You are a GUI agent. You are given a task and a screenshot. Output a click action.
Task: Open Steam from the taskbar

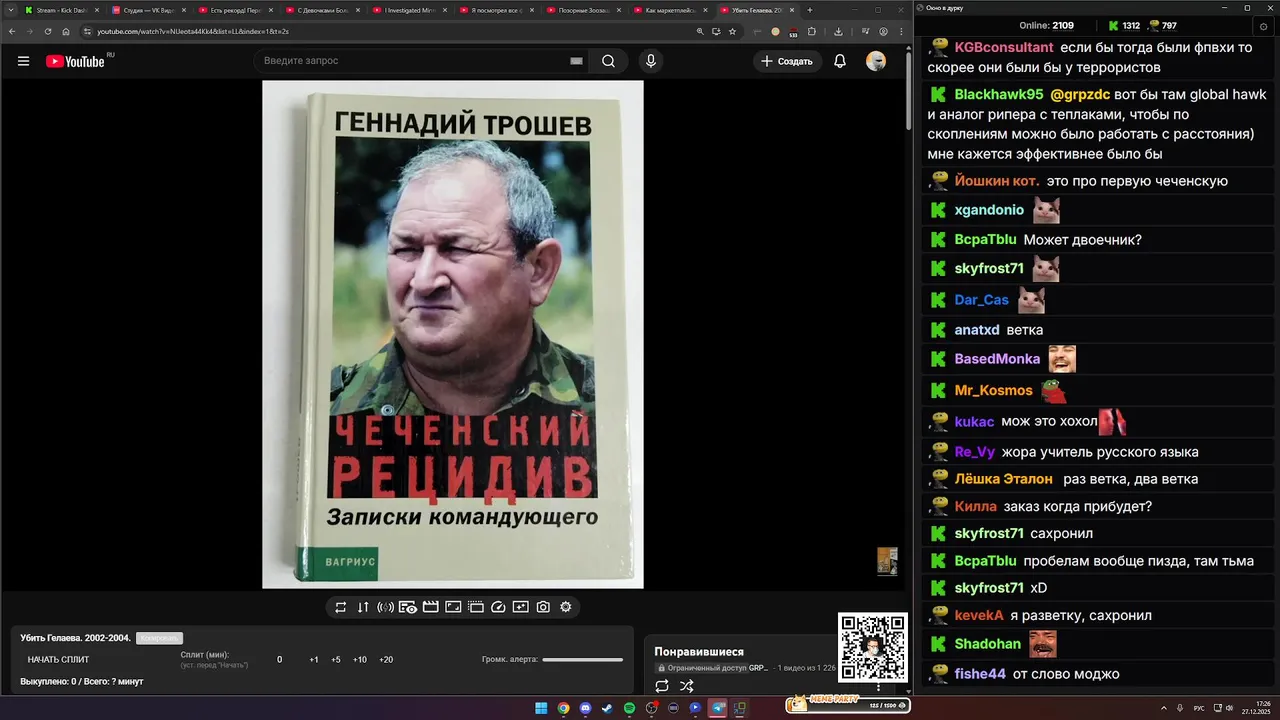(x=607, y=708)
